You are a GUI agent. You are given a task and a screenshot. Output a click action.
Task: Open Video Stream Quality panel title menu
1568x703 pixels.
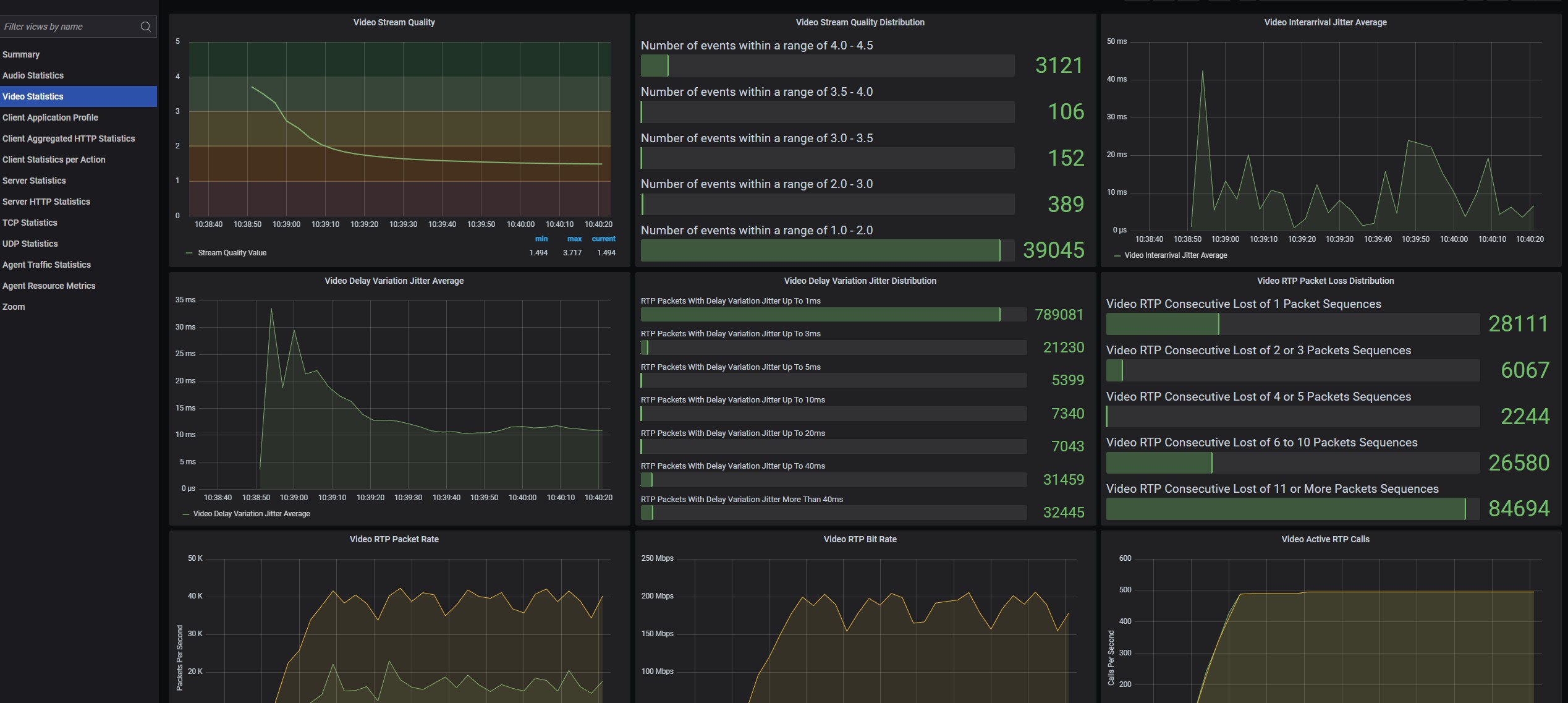click(x=394, y=22)
